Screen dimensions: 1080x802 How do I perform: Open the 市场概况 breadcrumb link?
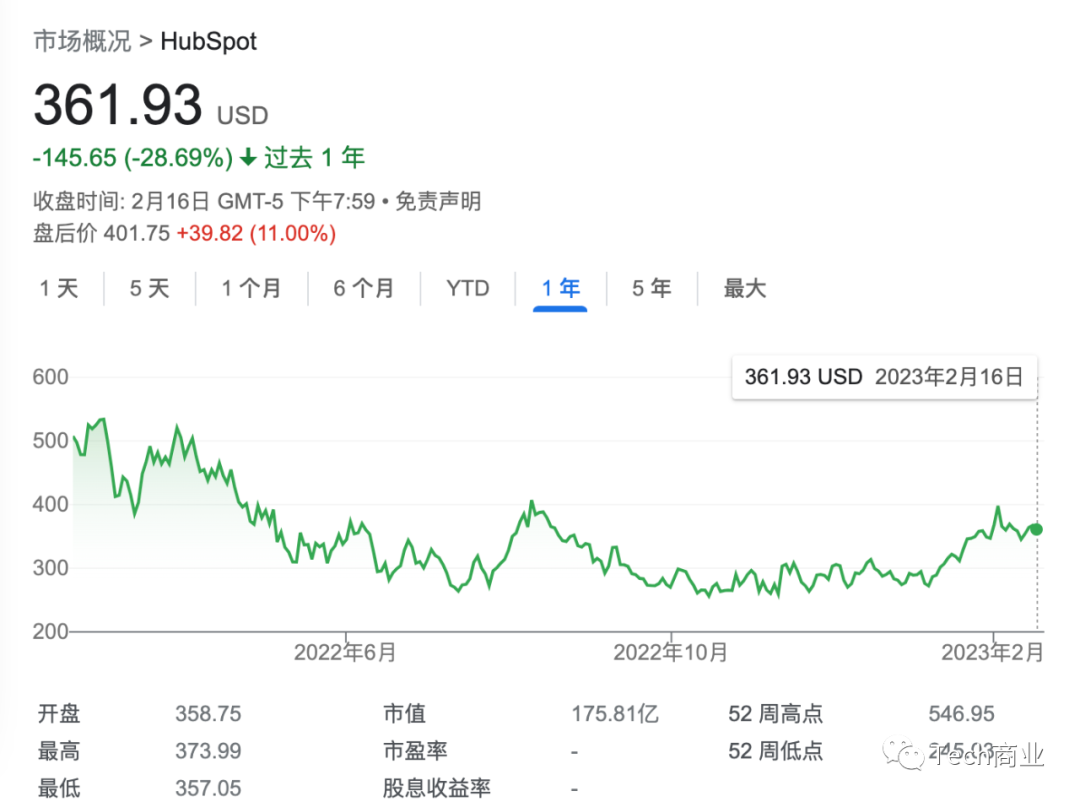[82, 41]
